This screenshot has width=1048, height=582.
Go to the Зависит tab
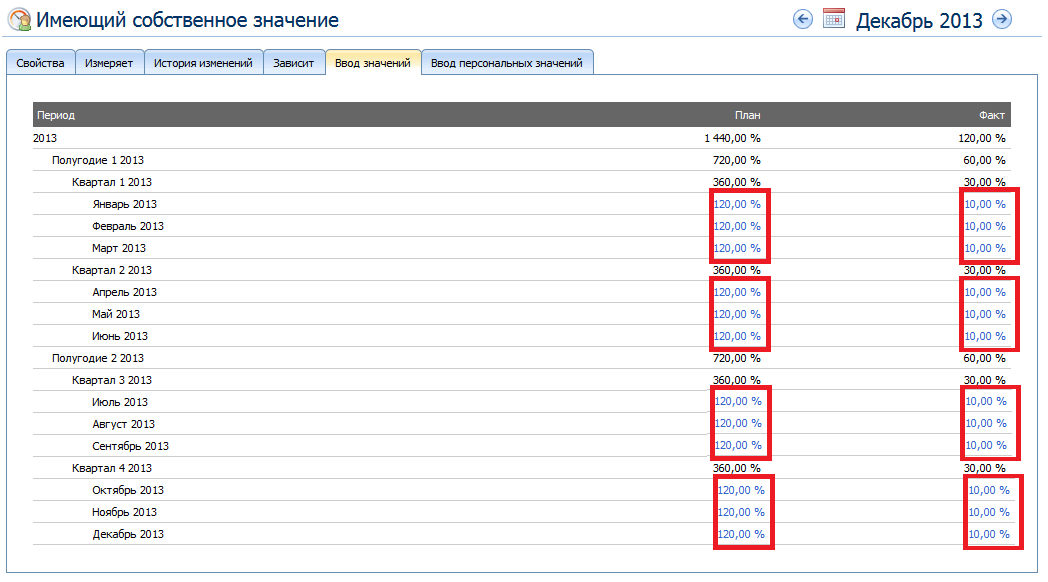pos(294,63)
